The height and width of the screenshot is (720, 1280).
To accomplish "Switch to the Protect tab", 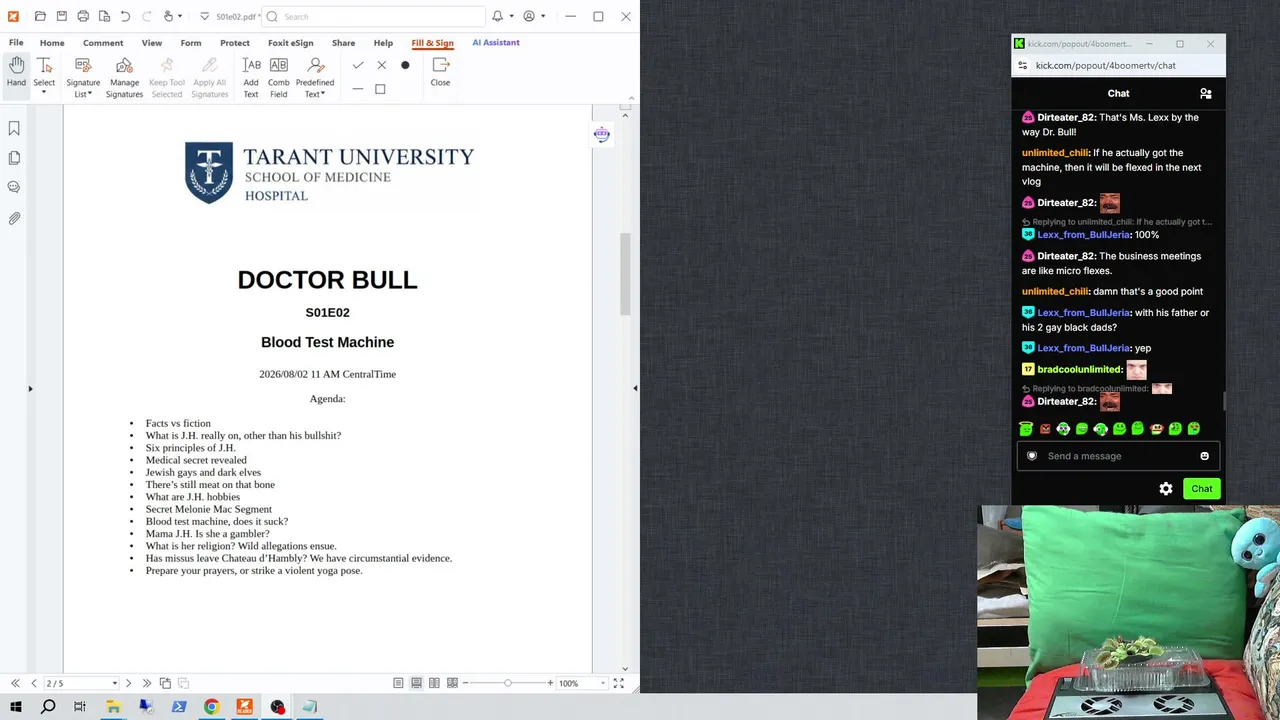I will [x=235, y=43].
